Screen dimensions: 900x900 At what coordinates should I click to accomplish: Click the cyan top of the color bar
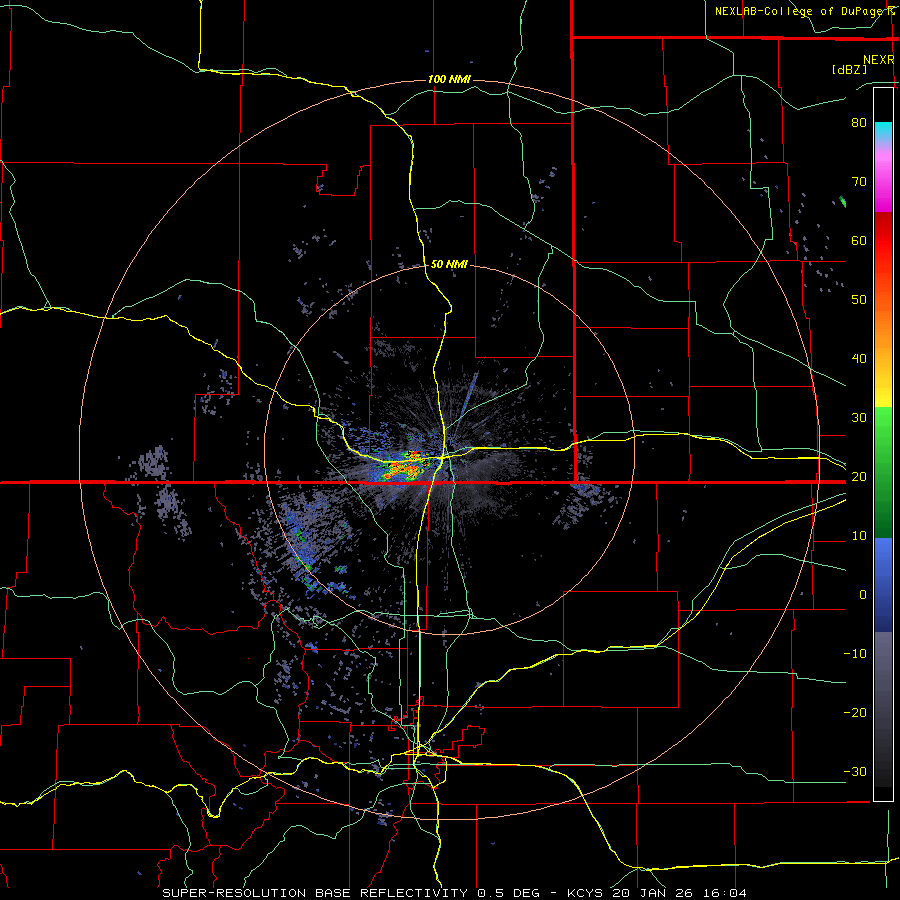pos(883,131)
